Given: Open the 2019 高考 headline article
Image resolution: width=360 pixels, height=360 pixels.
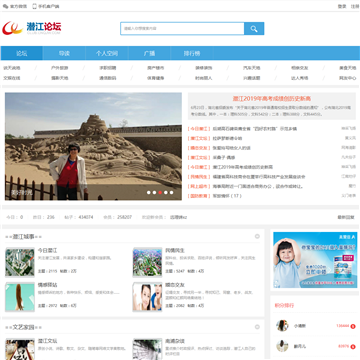Looking at the screenshot, I should (272, 99).
